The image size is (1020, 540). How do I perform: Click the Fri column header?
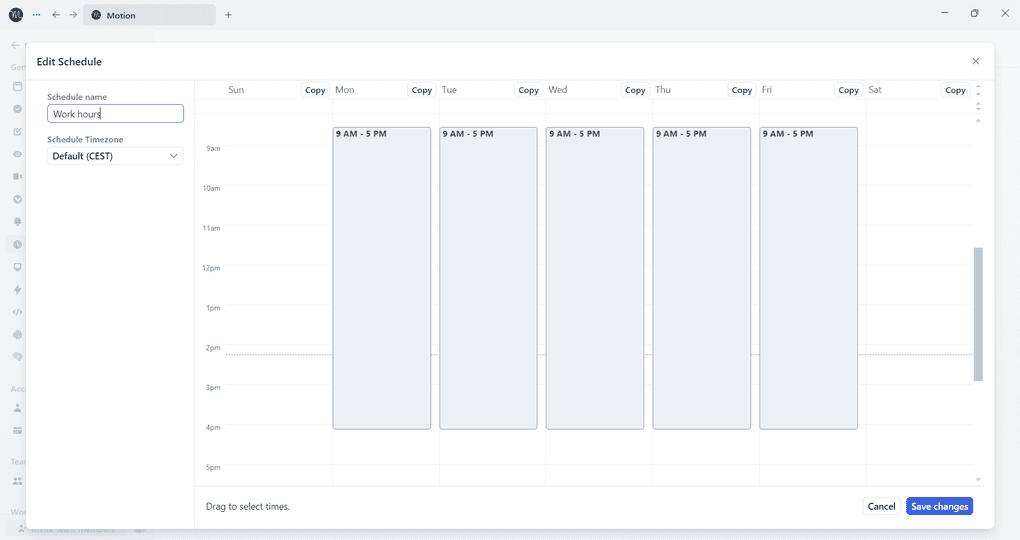tap(767, 90)
